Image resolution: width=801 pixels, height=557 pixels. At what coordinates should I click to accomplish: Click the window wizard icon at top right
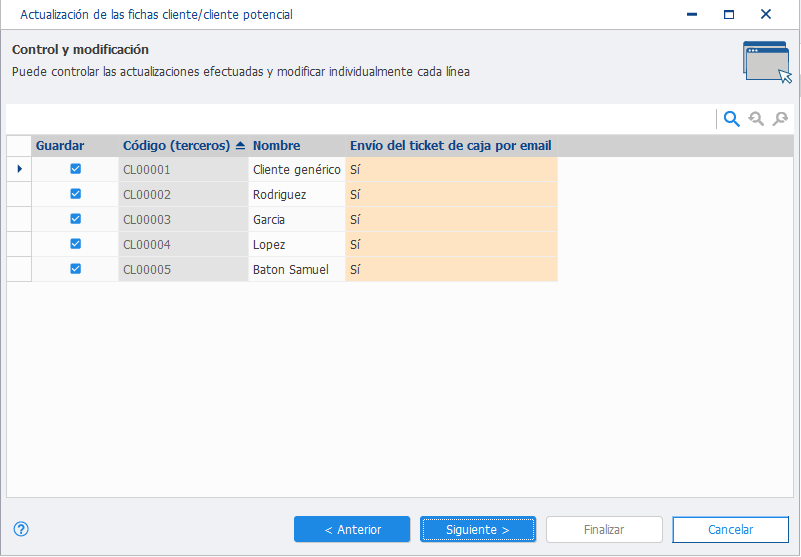pos(767,62)
